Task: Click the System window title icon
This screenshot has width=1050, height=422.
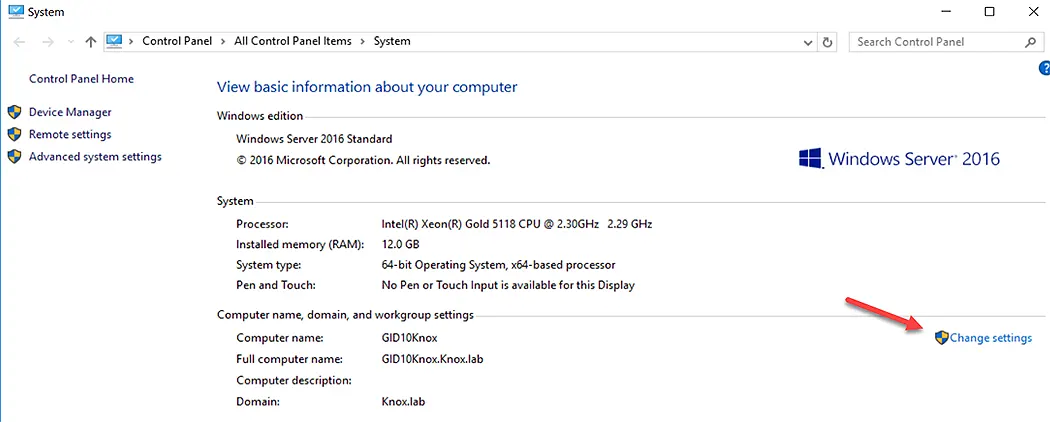Action: [x=16, y=11]
